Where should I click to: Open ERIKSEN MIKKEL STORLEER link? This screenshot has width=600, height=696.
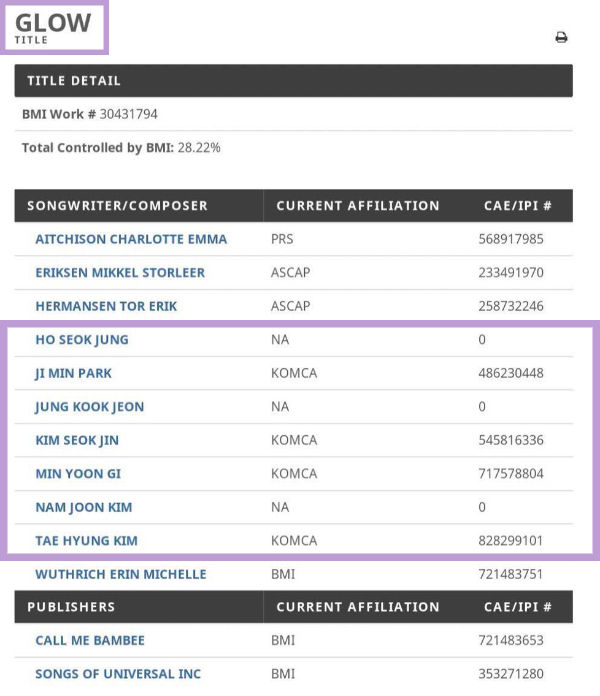pos(120,273)
